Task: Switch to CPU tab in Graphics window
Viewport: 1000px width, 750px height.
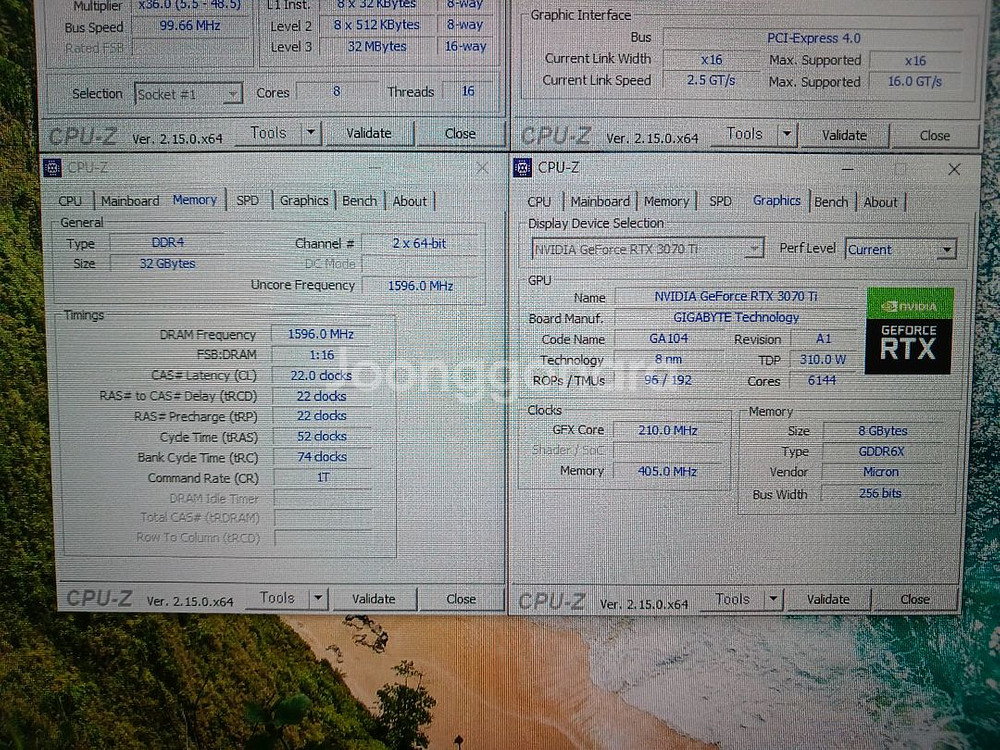Action: pyautogui.click(x=539, y=202)
